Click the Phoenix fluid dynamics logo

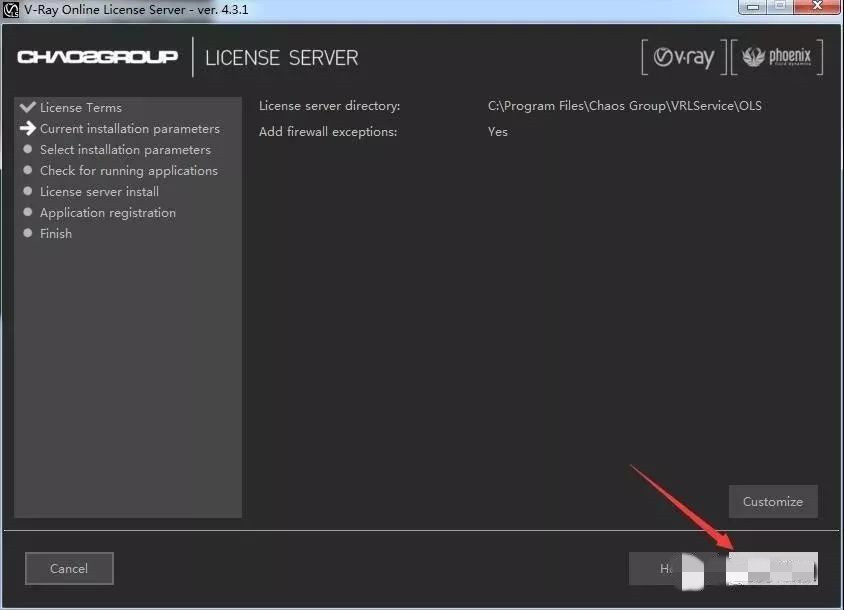777,58
